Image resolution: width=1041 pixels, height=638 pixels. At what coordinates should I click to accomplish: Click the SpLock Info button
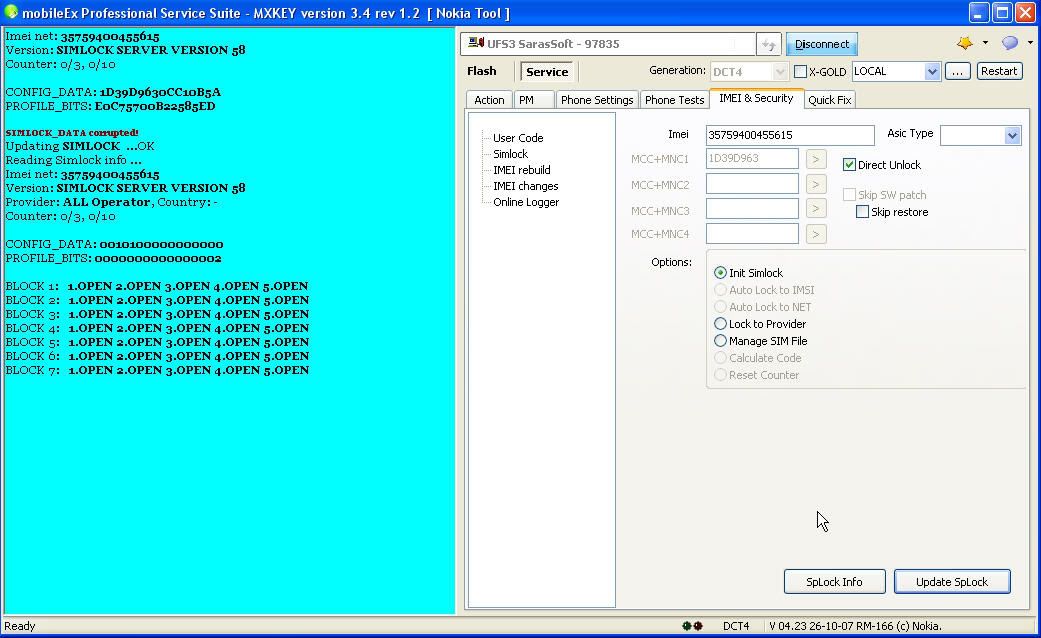835,582
